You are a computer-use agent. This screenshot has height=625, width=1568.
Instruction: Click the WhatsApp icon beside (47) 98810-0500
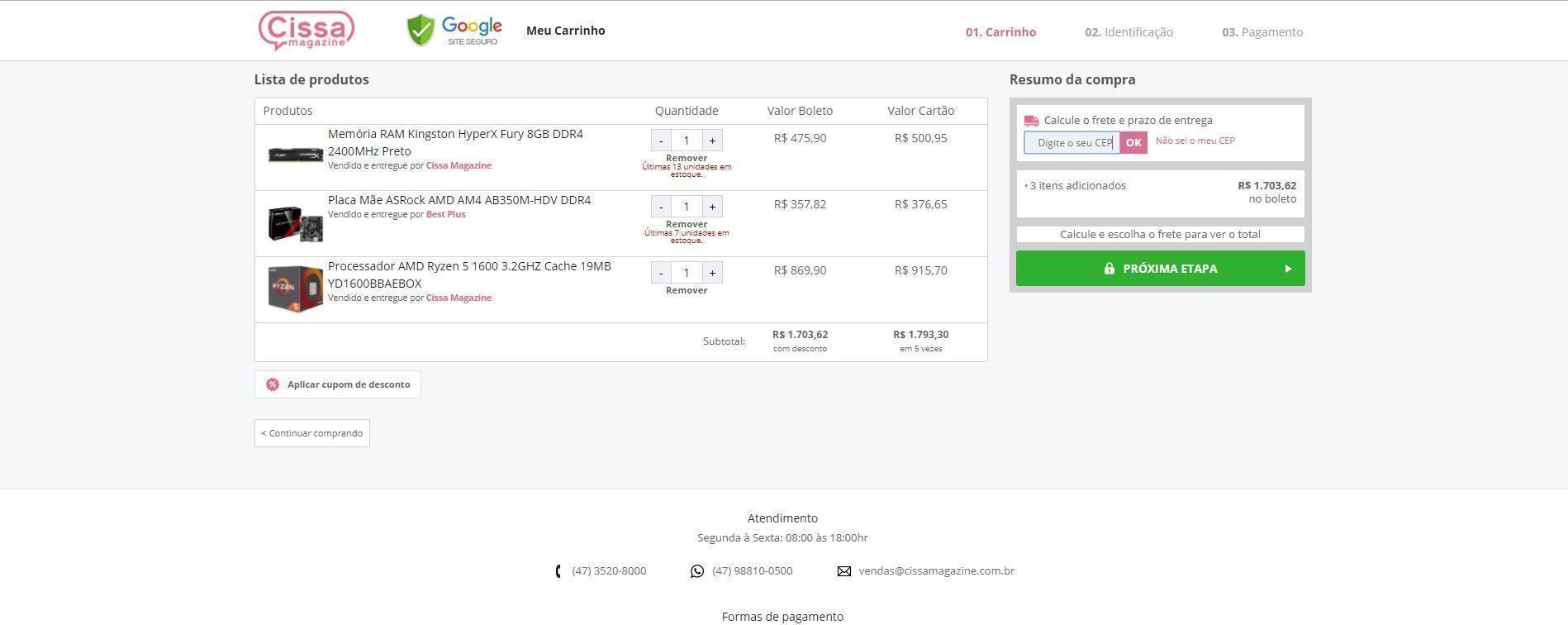tap(697, 571)
